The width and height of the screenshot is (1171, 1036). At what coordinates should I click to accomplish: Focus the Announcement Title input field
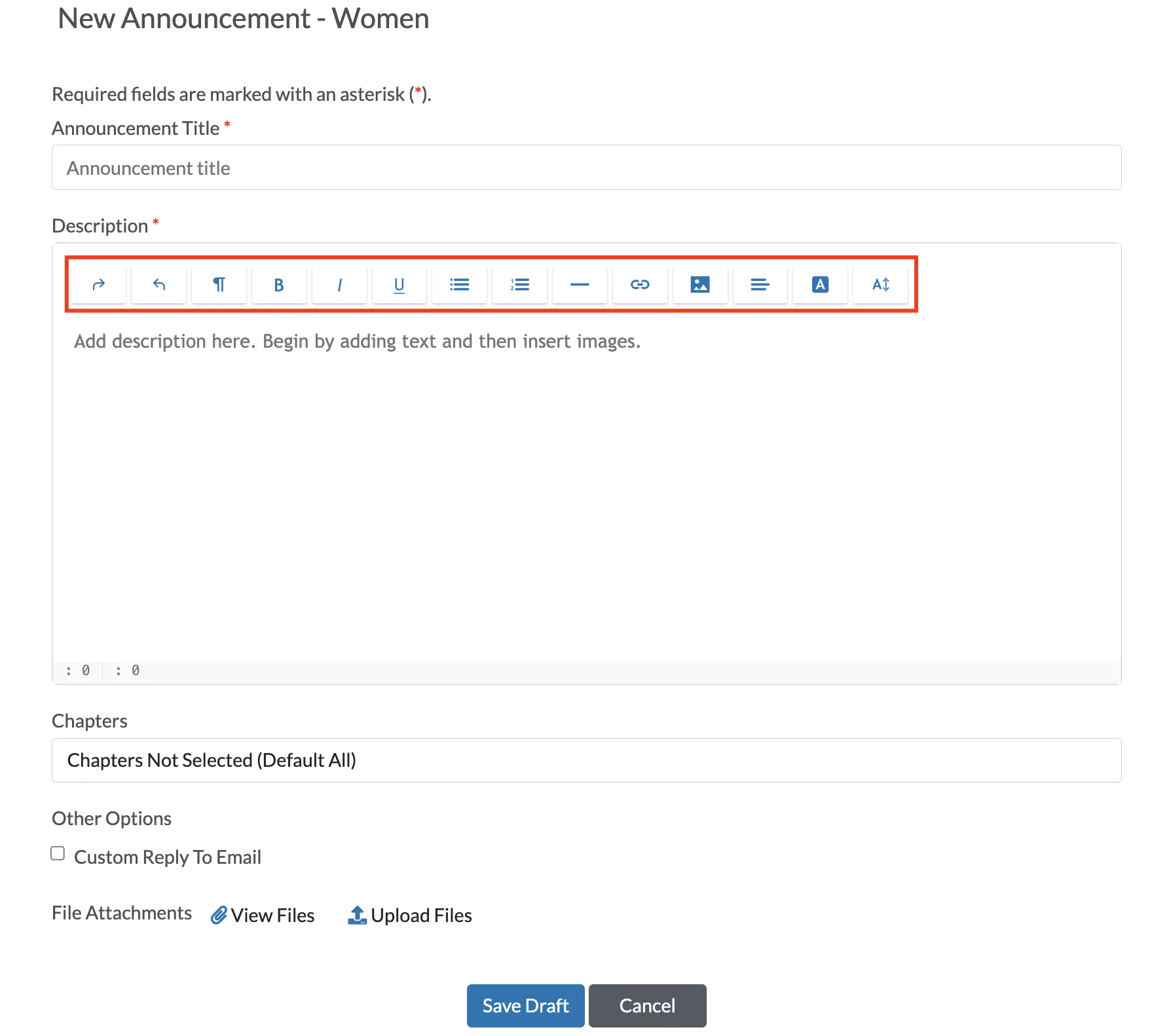[x=587, y=168]
